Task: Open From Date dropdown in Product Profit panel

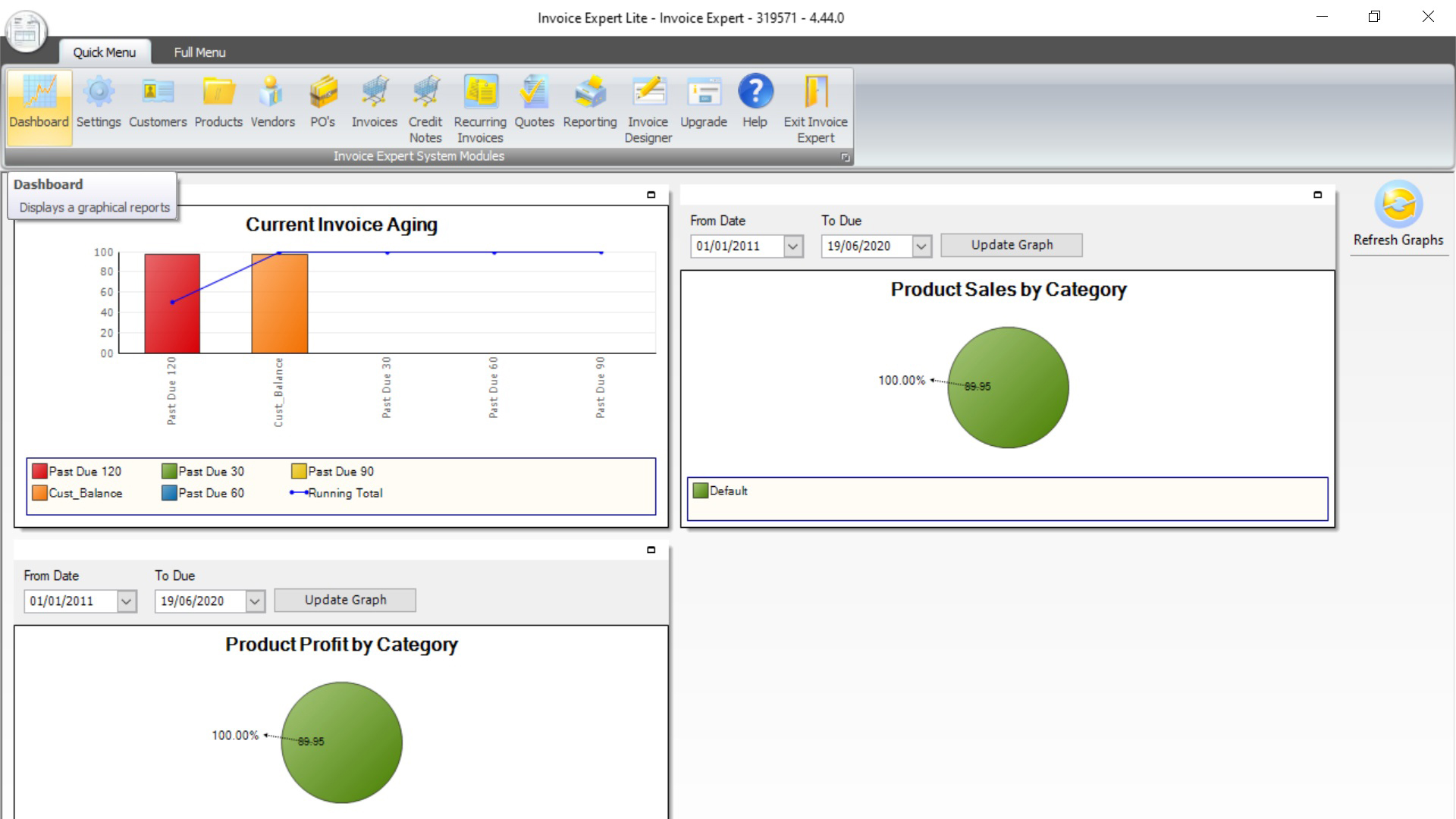Action: [x=127, y=601]
